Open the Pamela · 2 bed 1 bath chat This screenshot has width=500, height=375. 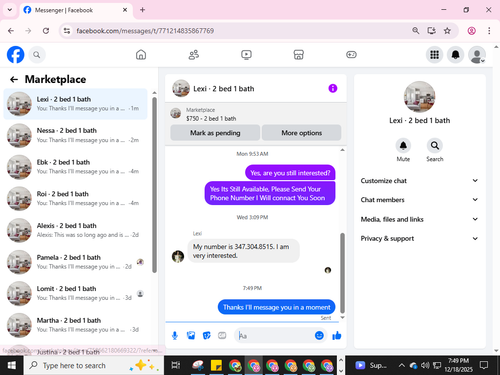[x=75, y=262]
